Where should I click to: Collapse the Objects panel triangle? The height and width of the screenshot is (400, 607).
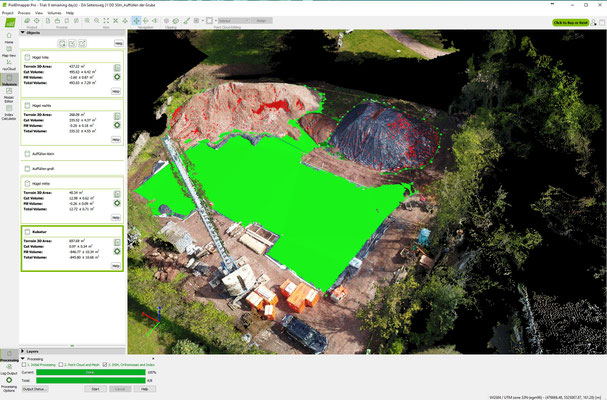[x=23, y=33]
